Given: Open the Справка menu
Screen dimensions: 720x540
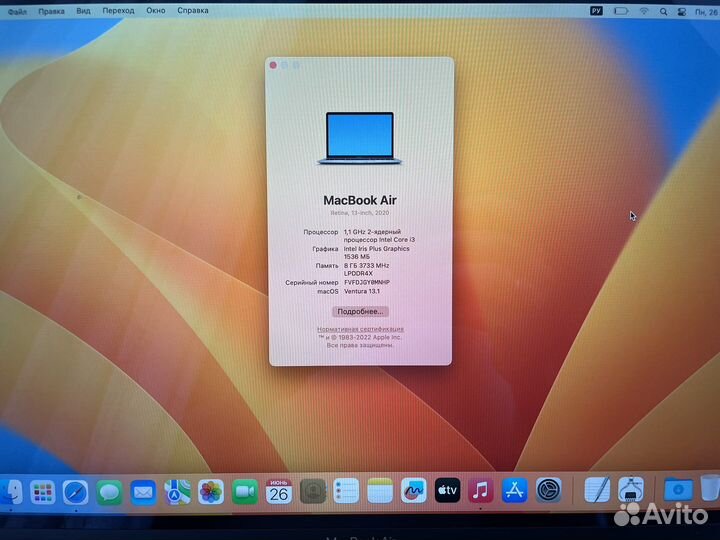Looking at the screenshot, I should point(193,10).
